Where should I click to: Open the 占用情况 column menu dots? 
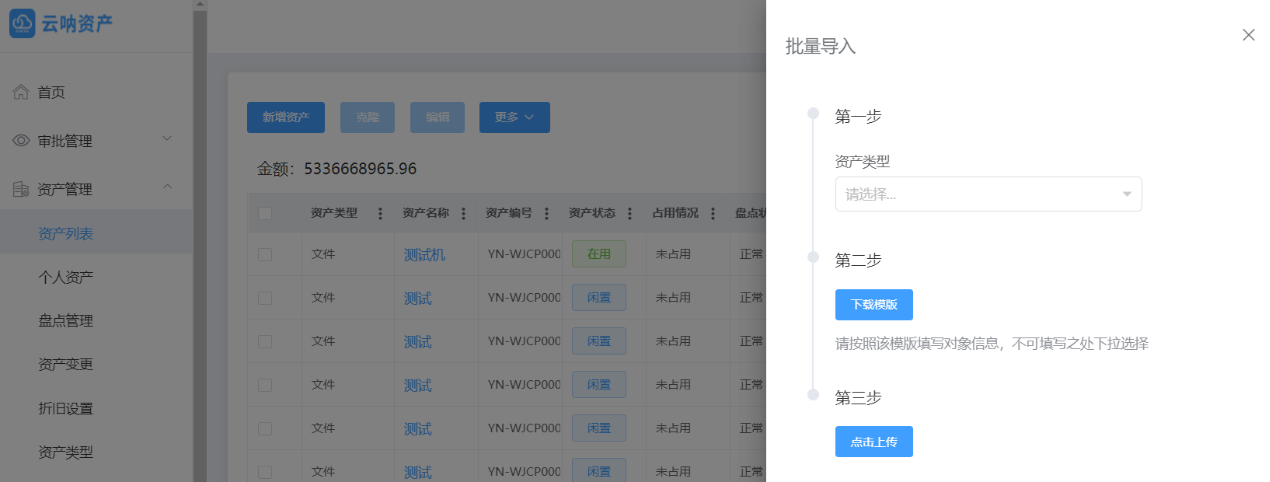click(x=713, y=213)
